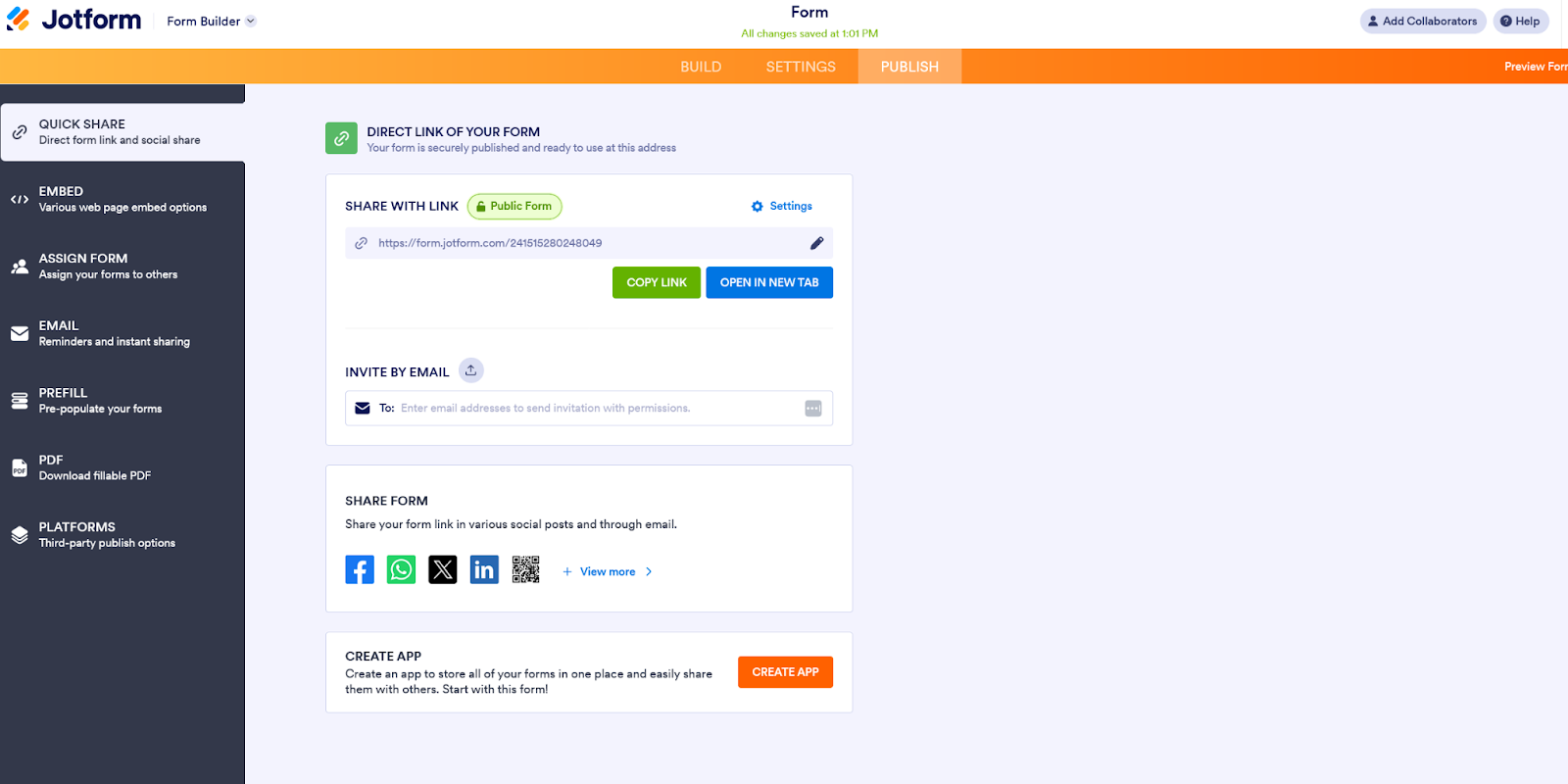Open the Quick Share sidebar section
The height and width of the screenshot is (784, 1568).
click(122, 132)
